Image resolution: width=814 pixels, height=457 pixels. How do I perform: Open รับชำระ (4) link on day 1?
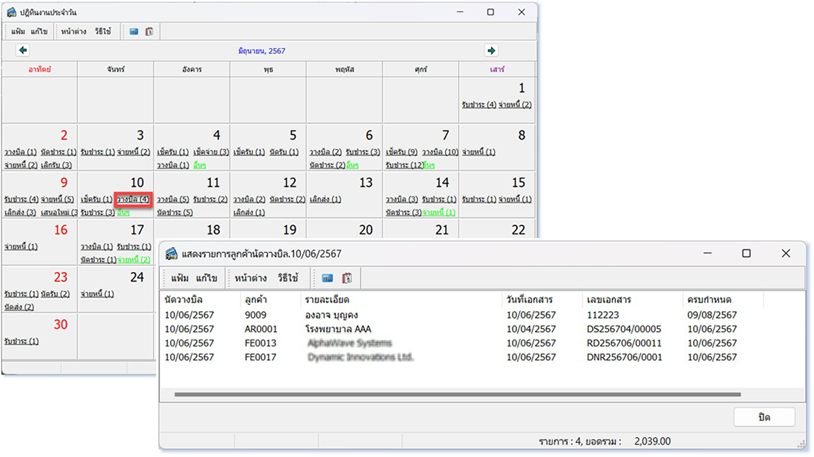[x=479, y=104]
